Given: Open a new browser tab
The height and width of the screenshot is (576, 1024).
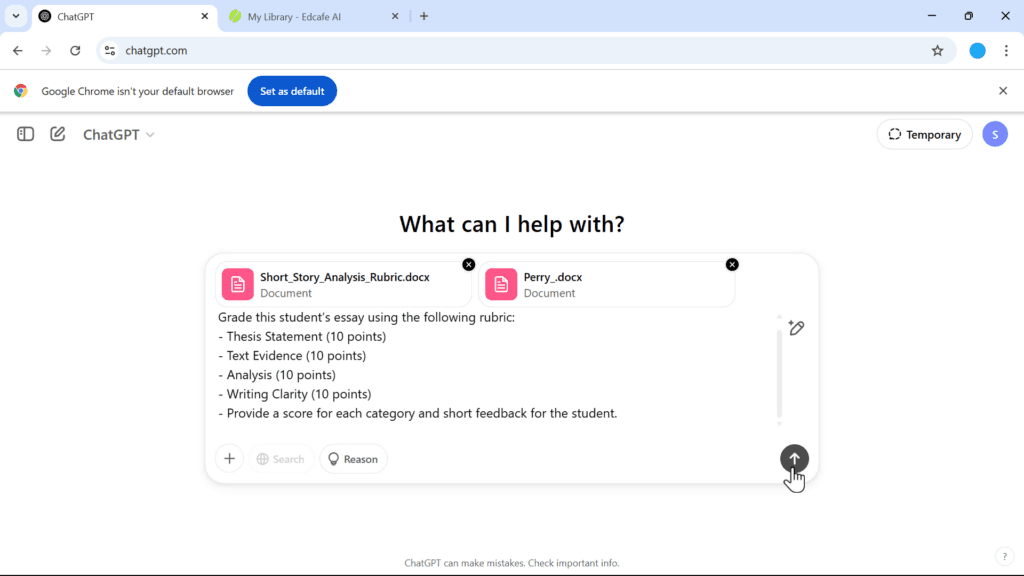Looking at the screenshot, I should (424, 16).
